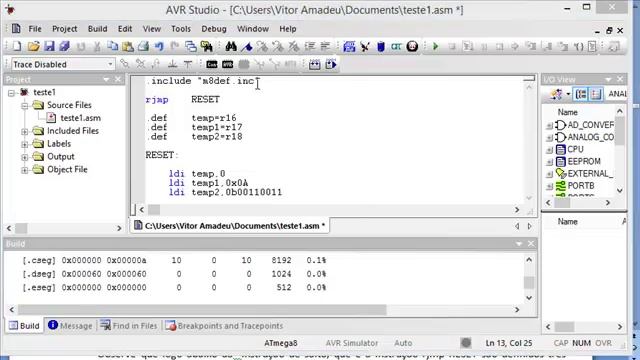Expand the Included Files folder

(24, 131)
